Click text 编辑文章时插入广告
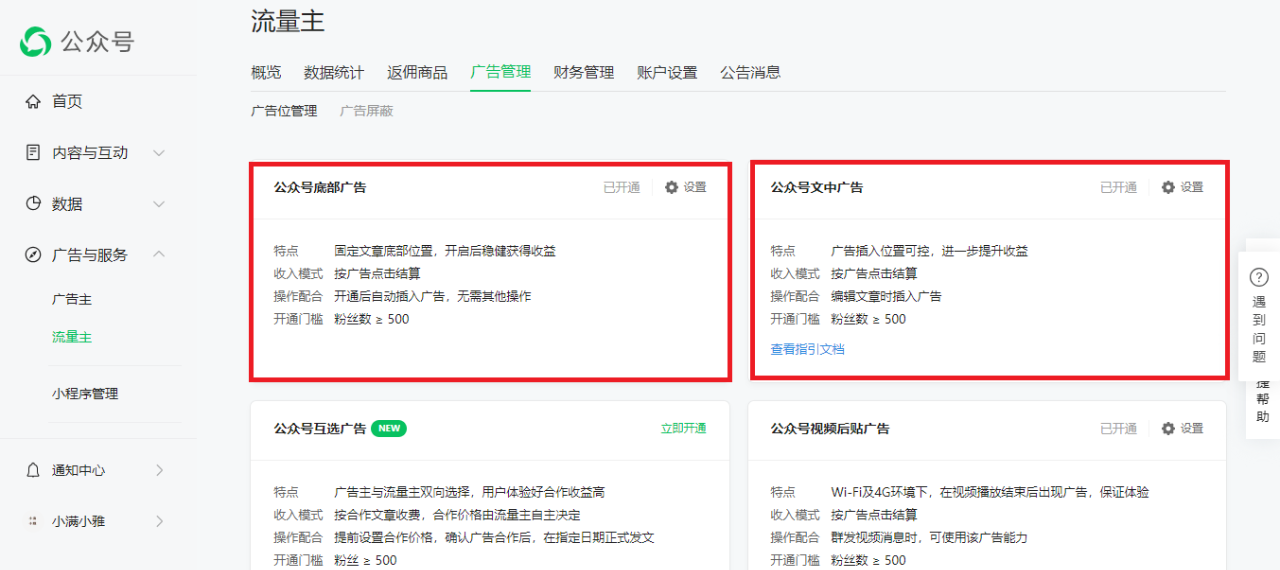Screen dimensions: 1280x570 pyautogui.click(x=886, y=296)
